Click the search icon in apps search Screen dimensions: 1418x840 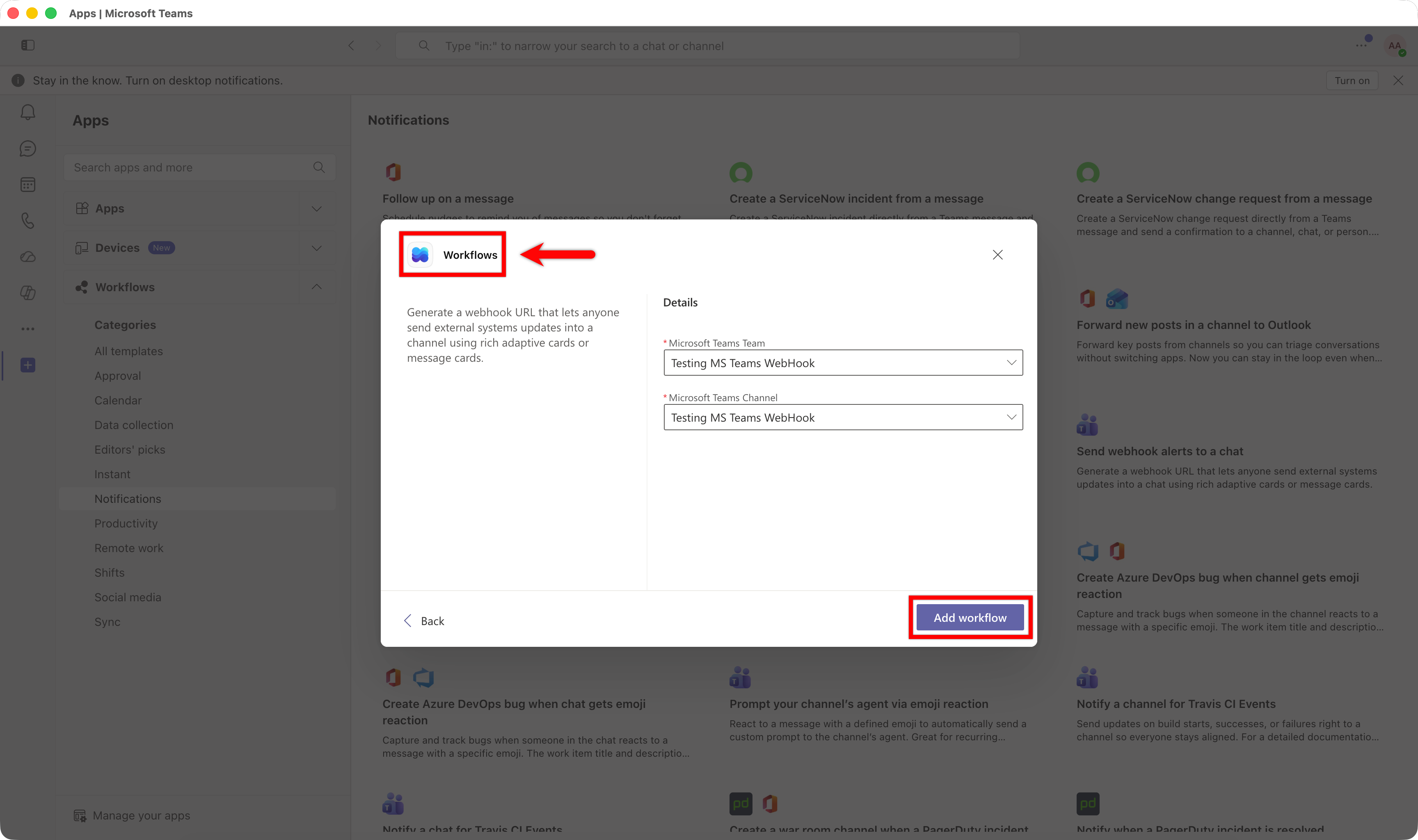tap(319, 167)
